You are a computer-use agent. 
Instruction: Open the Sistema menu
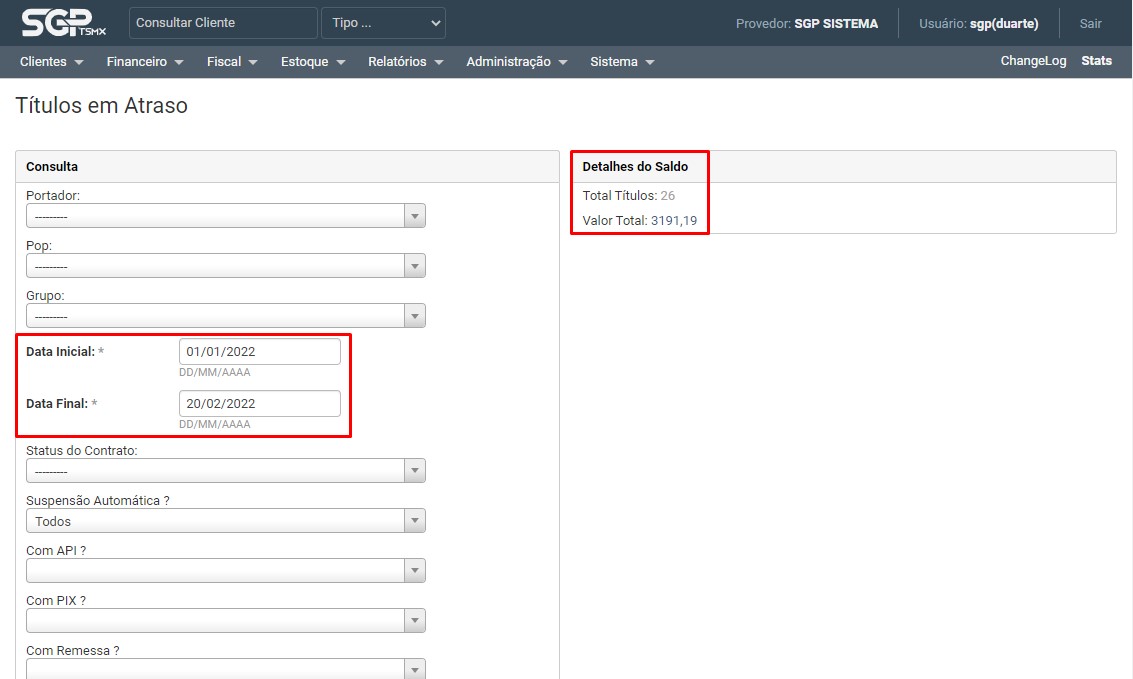pos(622,62)
